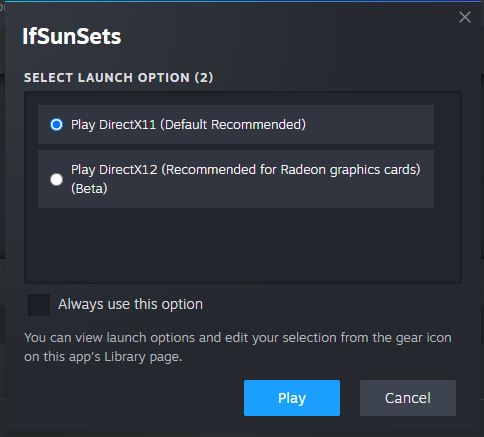Click the 'Play DirectX11' text

[113, 125]
